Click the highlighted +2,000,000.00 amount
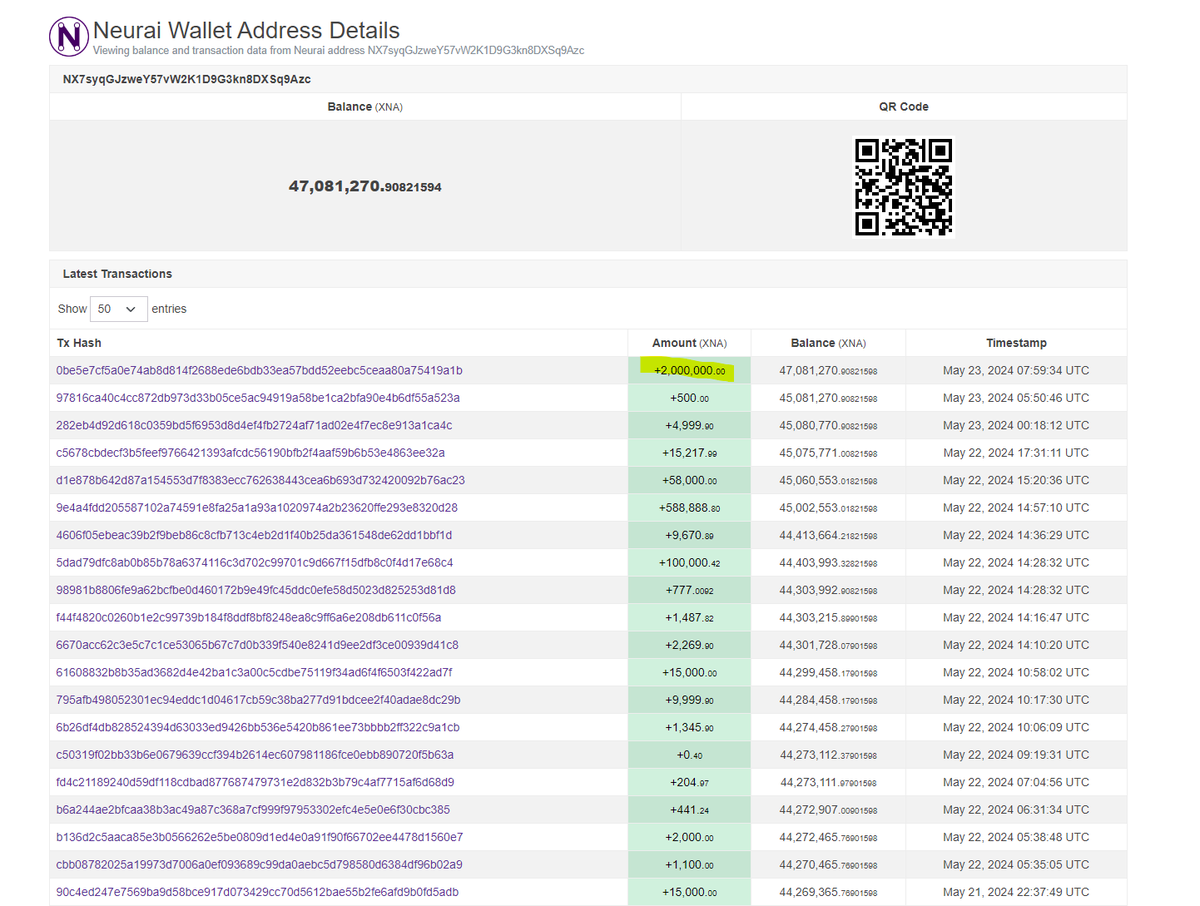1200x906 pixels. point(689,370)
